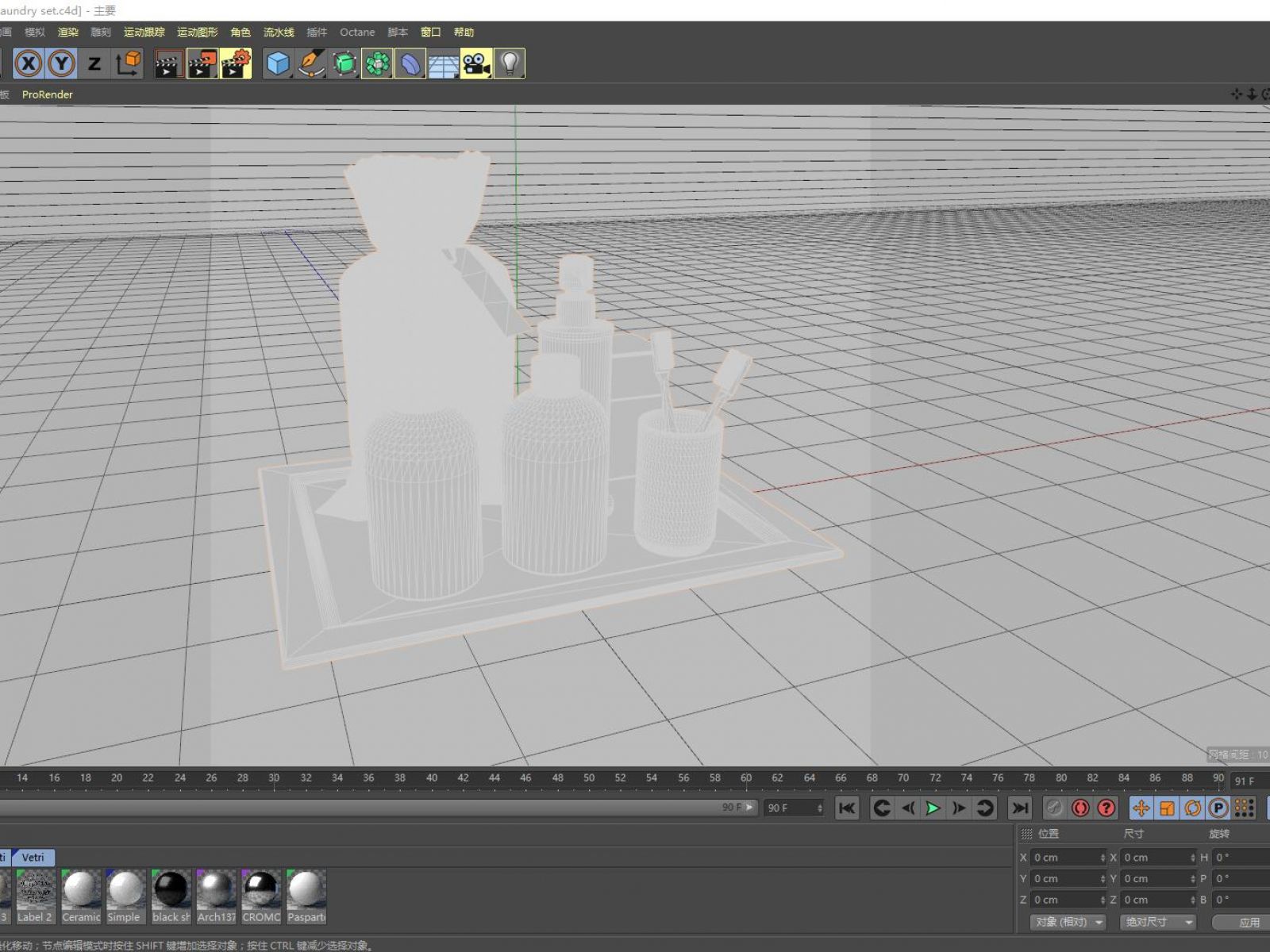The width and height of the screenshot is (1270, 952).
Task: Toggle the Z axis lock
Action: coord(94,63)
